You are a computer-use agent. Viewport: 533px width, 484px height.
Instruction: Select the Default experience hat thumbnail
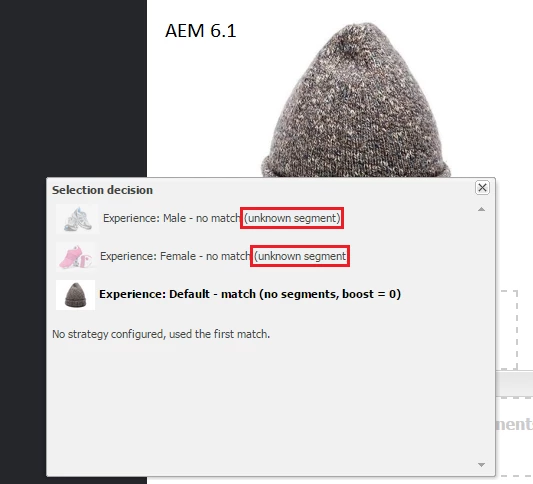75,295
